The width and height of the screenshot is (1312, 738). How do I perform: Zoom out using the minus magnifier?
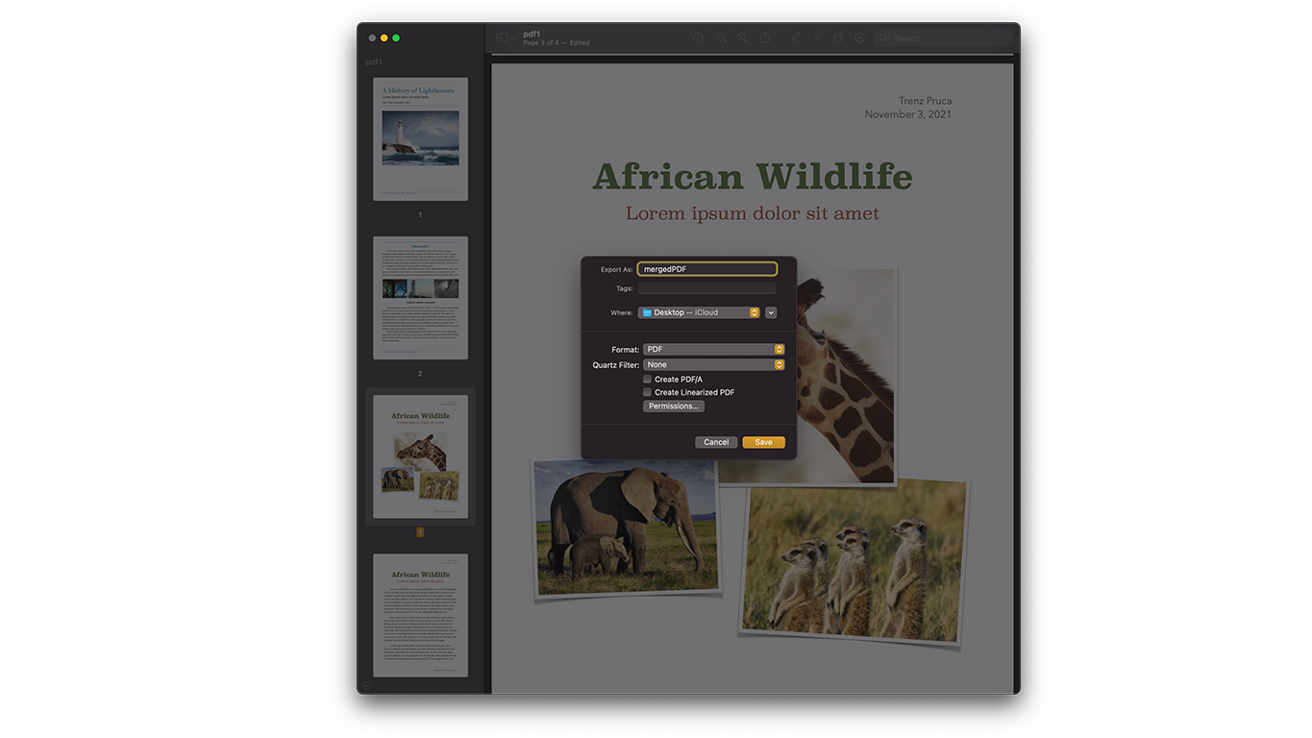(721, 38)
